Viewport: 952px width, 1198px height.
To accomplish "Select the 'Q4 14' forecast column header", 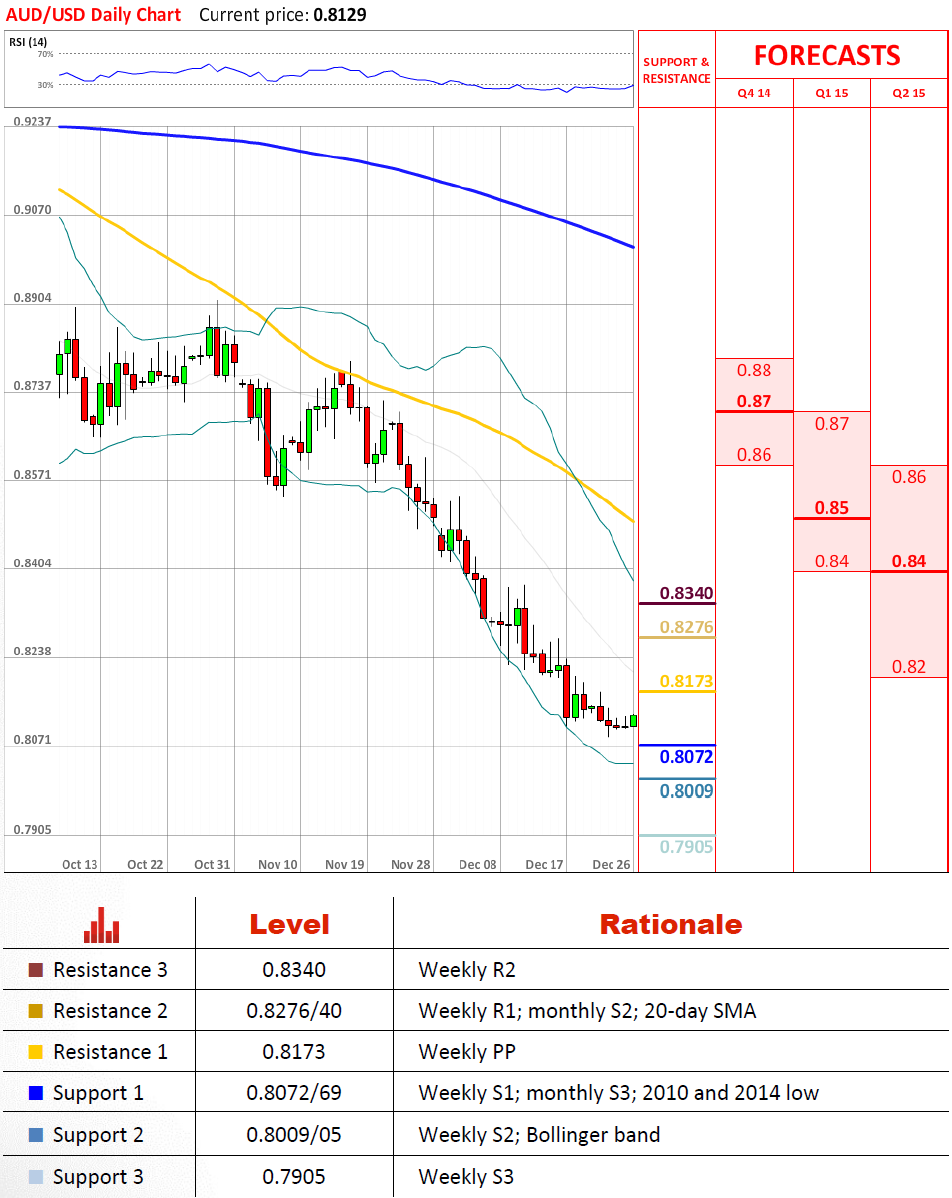I will (x=753, y=93).
